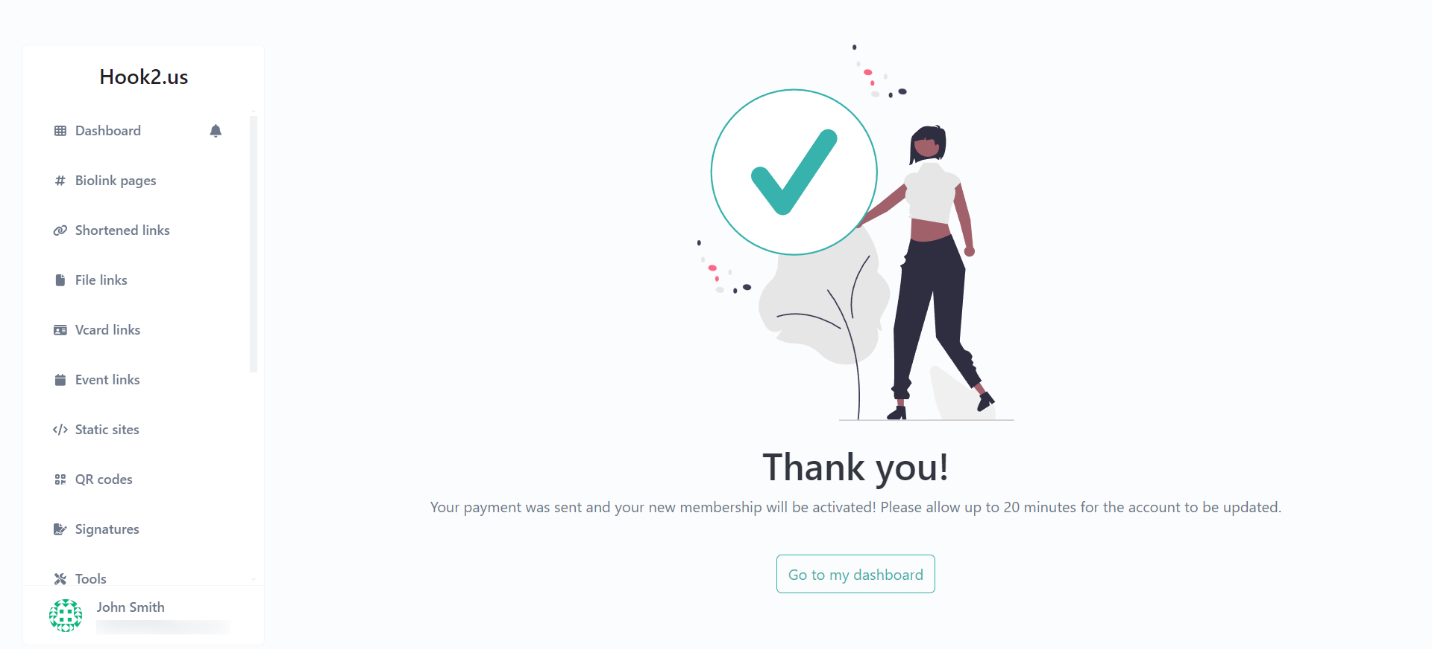The height and width of the screenshot is (649, 1432).
Task: Open notifications via the bell icon
Action: pos(215,130)
